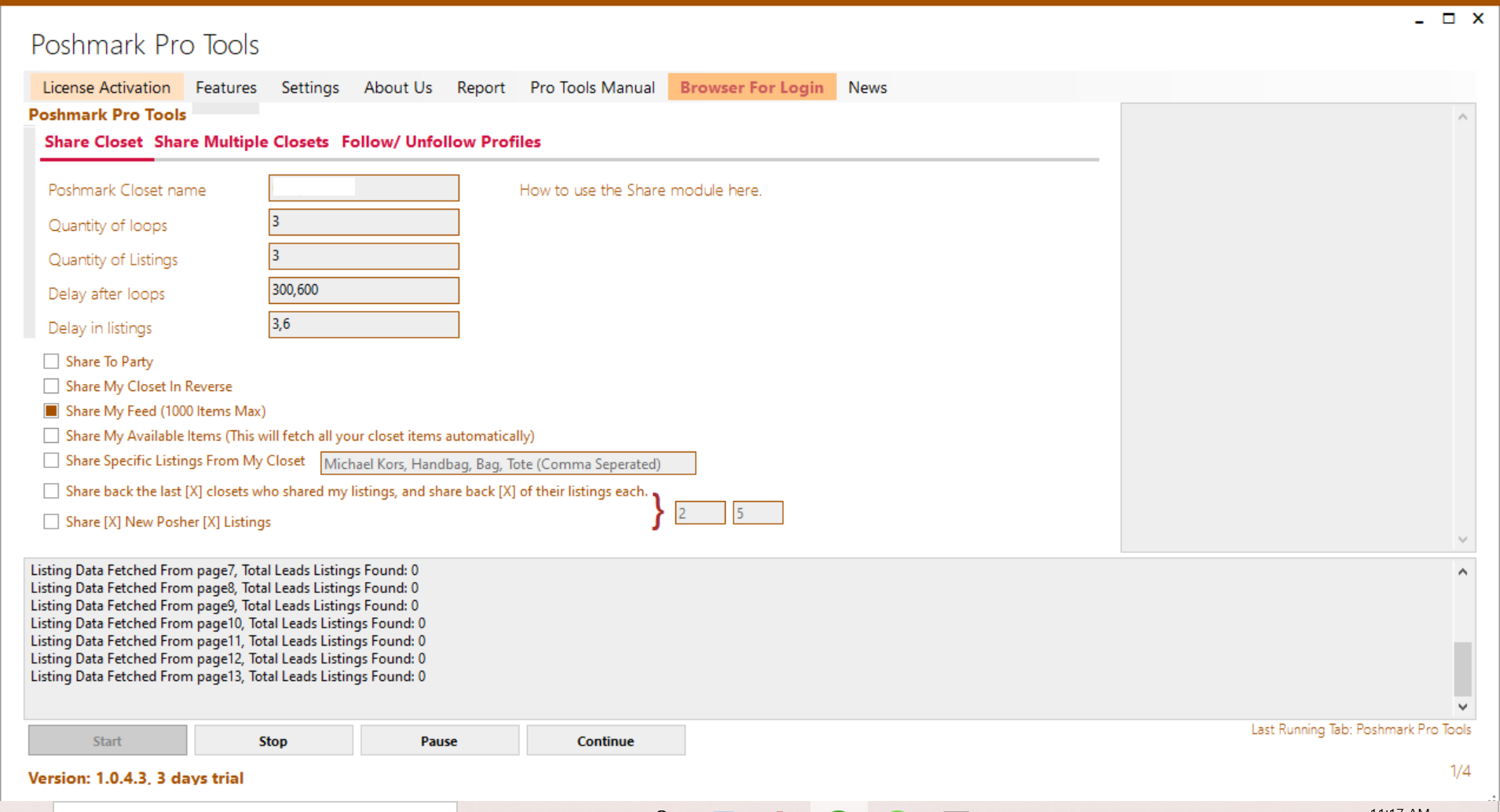Open the How to use Share module link

(640, 190)
